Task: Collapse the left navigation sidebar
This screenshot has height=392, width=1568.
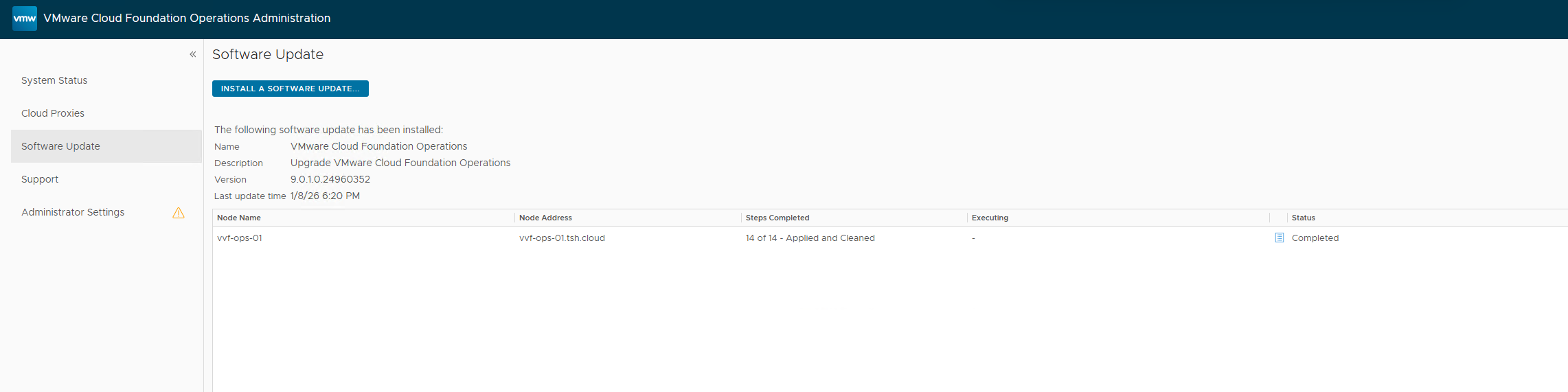Action: click(x=193, y=54)
